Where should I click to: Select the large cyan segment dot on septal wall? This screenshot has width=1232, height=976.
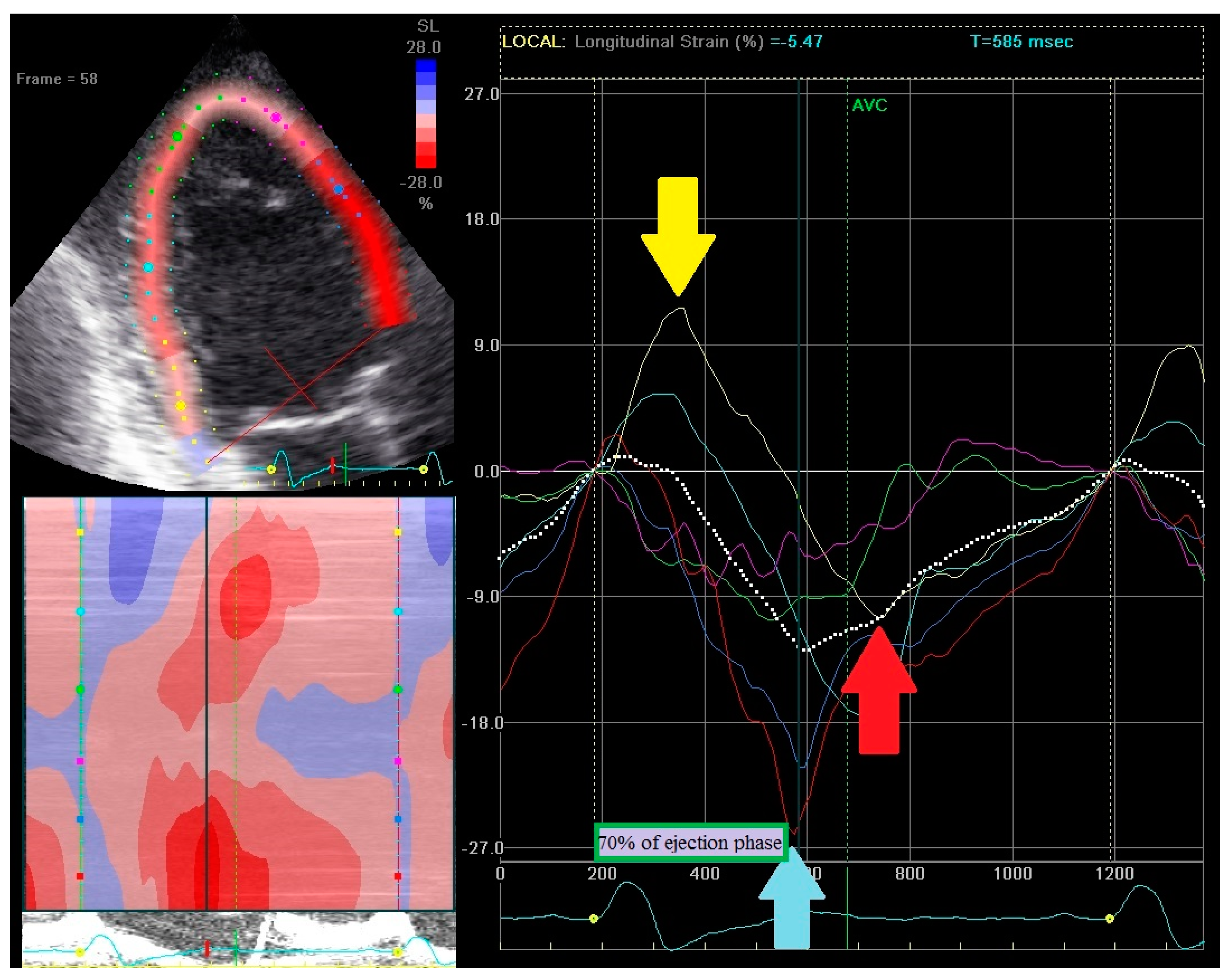[x=148, y=267]
